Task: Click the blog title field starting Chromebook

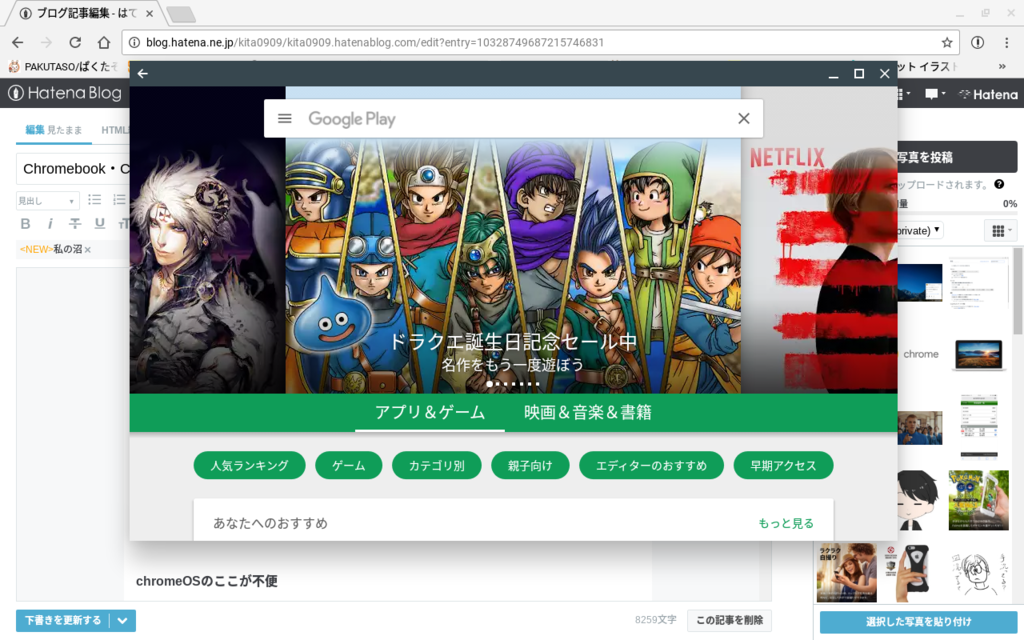Action: click(73, 168)
